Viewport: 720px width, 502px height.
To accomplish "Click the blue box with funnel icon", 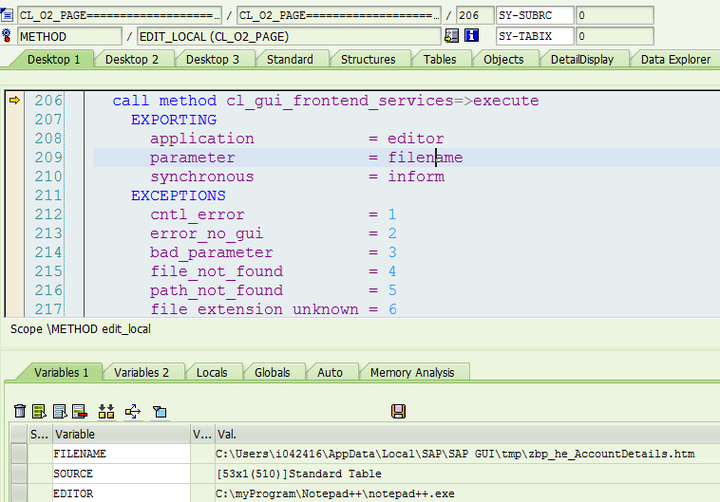I will (159, 411).
